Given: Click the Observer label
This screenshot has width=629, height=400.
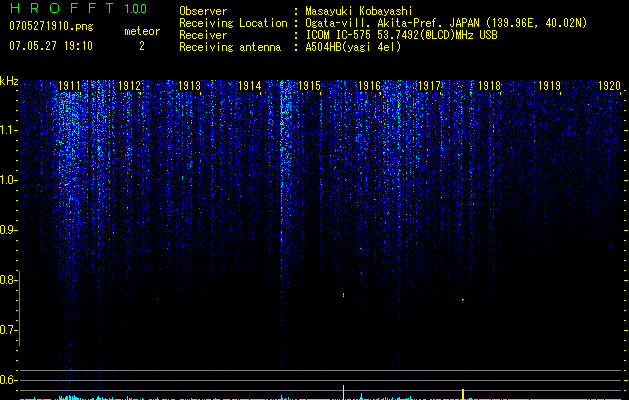Looking at the screenshot, I should 203,11.
